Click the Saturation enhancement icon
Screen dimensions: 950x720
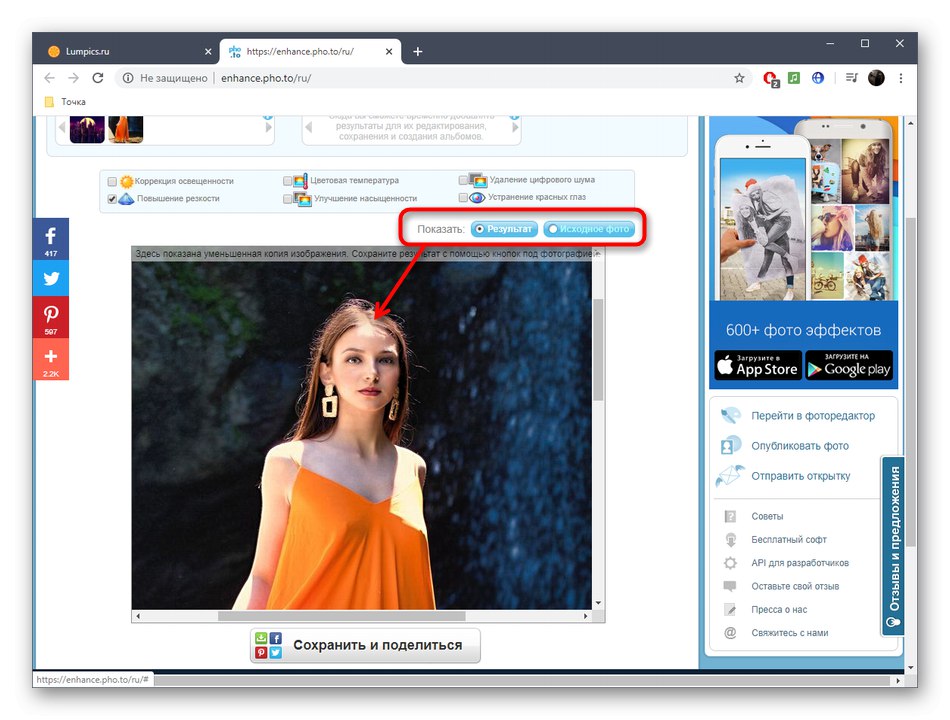302,198
